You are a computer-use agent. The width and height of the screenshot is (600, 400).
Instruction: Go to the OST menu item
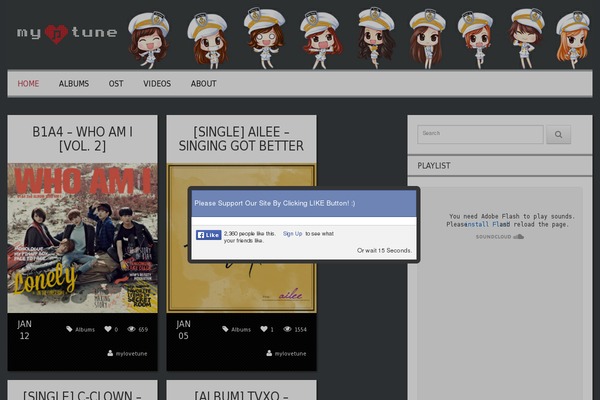(x=116, y=83)
